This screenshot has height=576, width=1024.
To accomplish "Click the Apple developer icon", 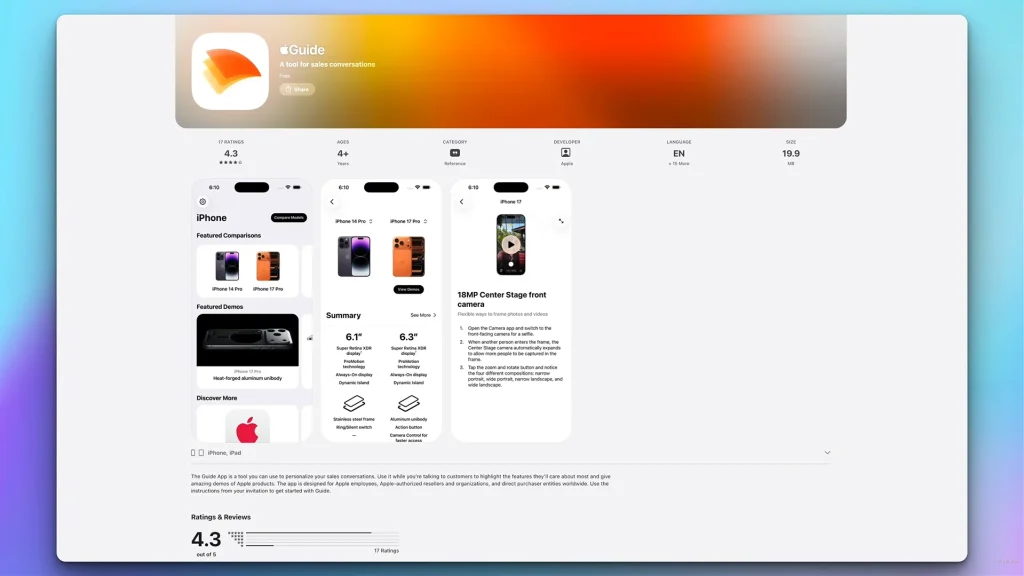I will point(566,153).
